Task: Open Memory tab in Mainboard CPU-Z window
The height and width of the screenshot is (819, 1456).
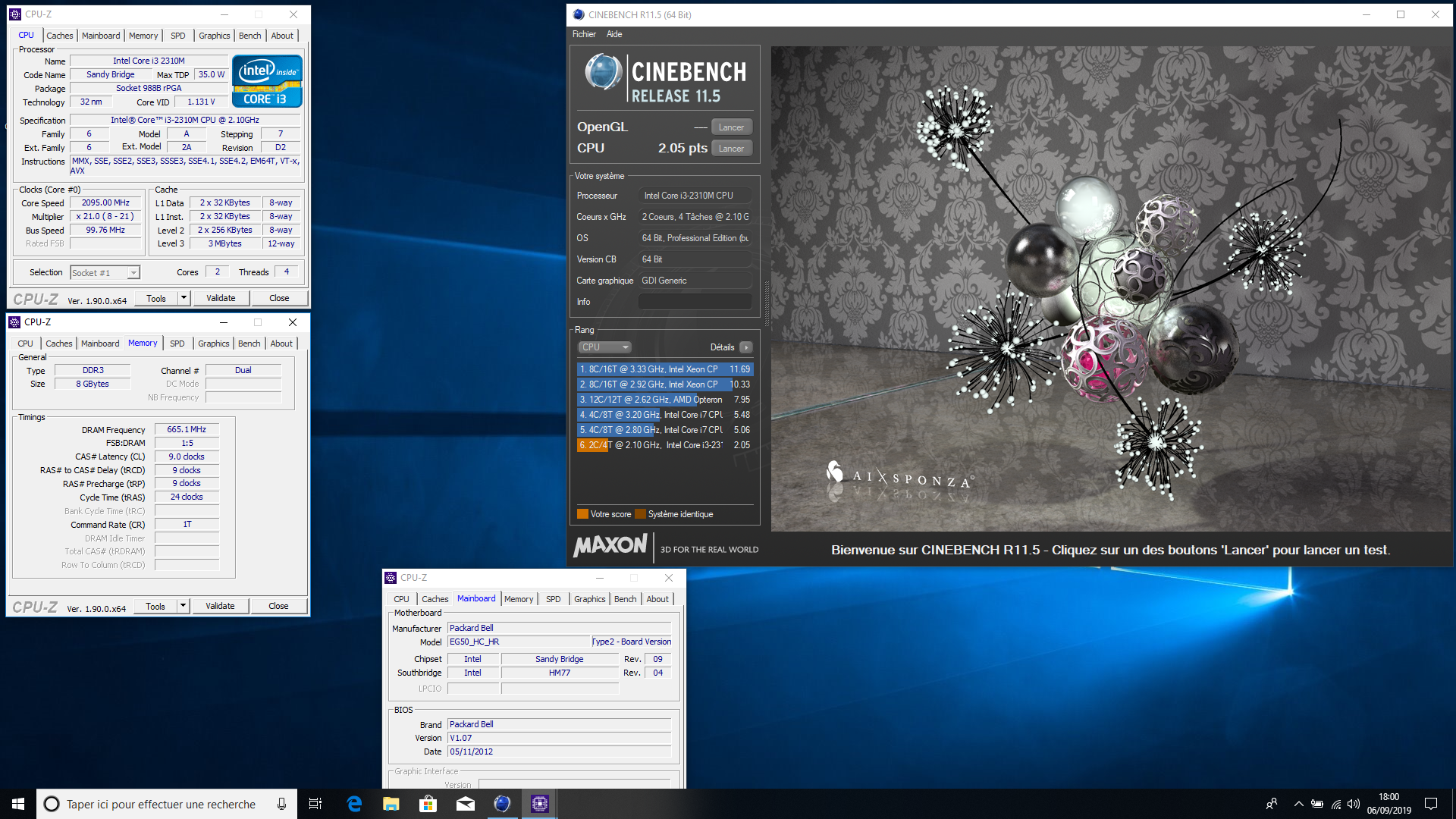Action: pyautogui.click(x=519, y=599)
